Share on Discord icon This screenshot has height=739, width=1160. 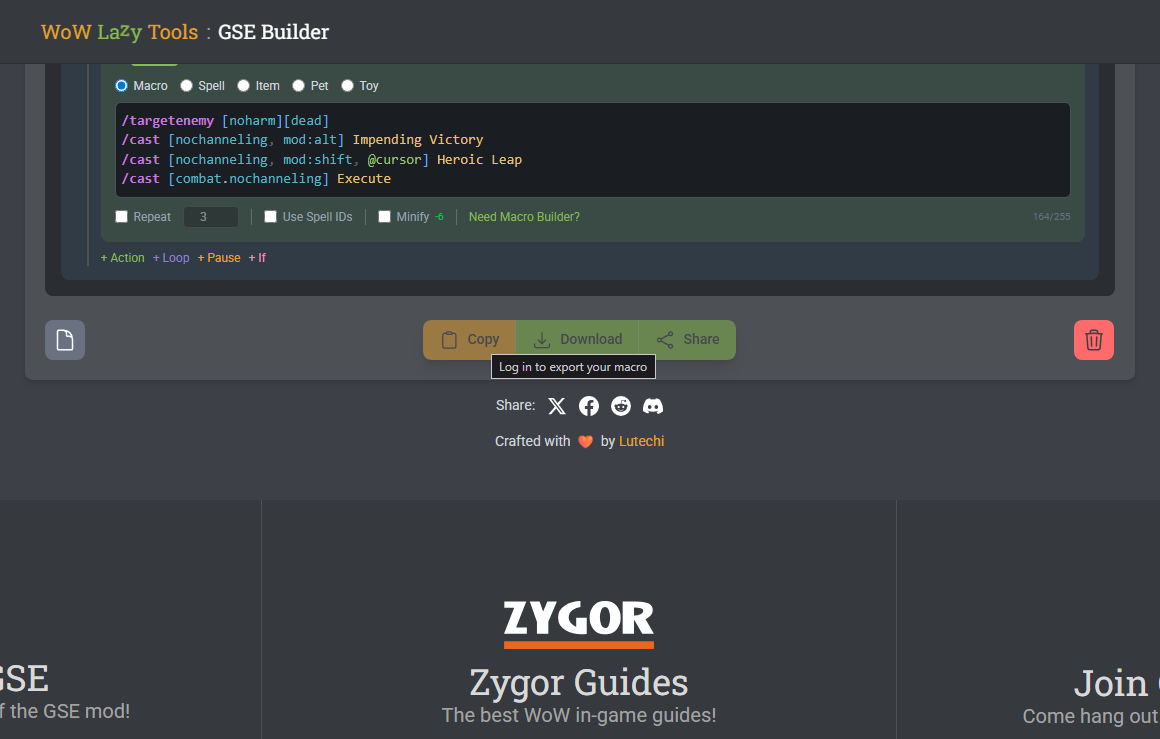(653, 406)
